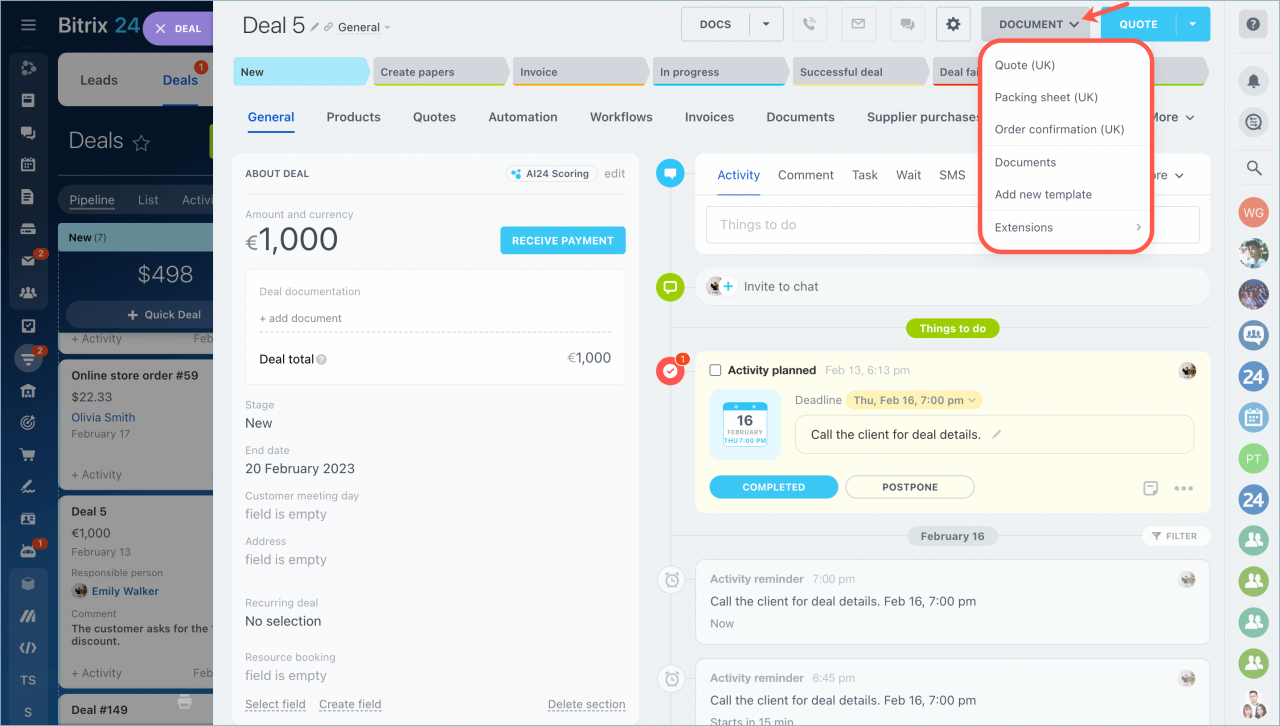
Task: Edit deal title with pencil icon
Action: (x=315, y=27)
